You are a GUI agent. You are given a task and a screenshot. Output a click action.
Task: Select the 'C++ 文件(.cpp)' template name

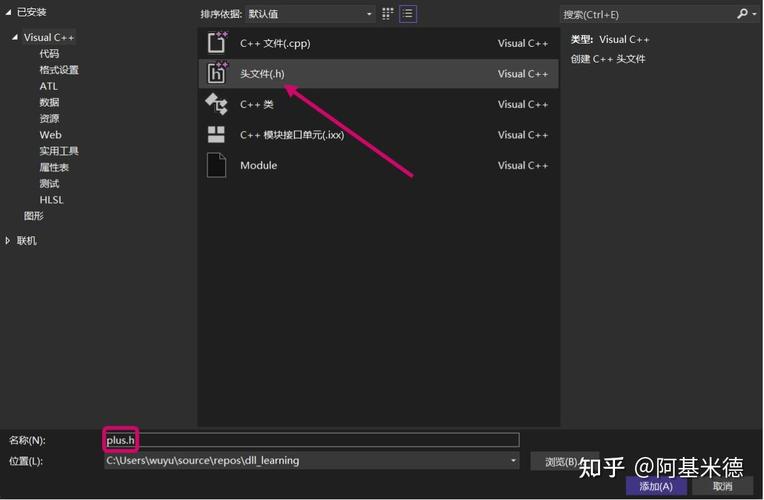pos(275,43)
